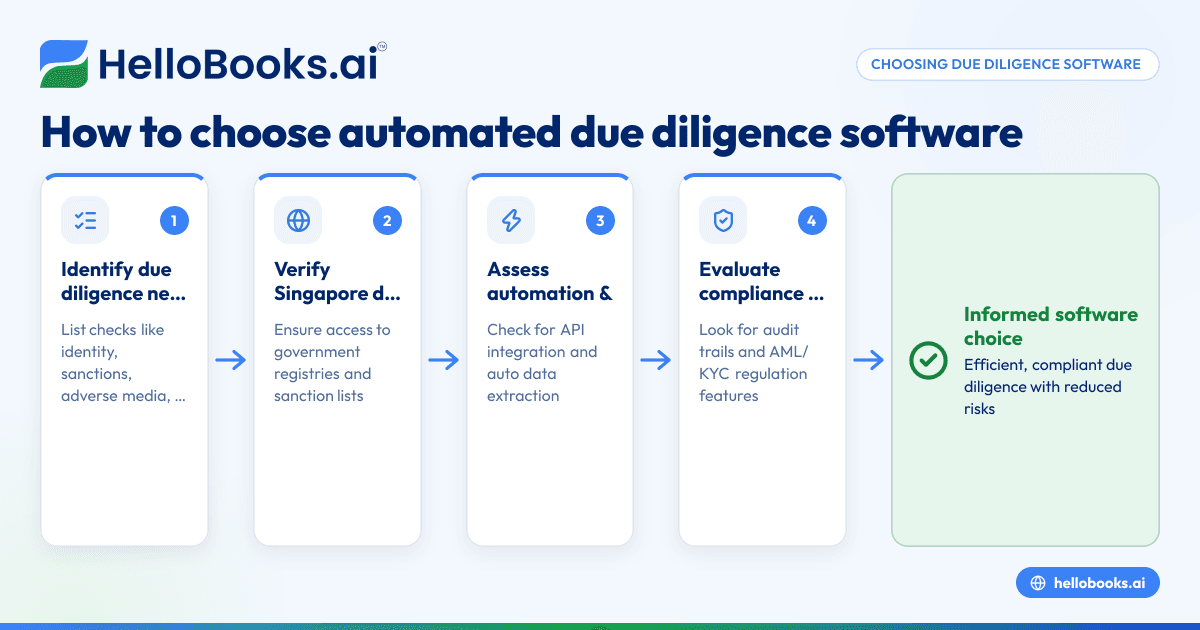Click the text Efficient, compliant due diligence
This screenshot has width=1200, height=630.
click(1048, 386)
